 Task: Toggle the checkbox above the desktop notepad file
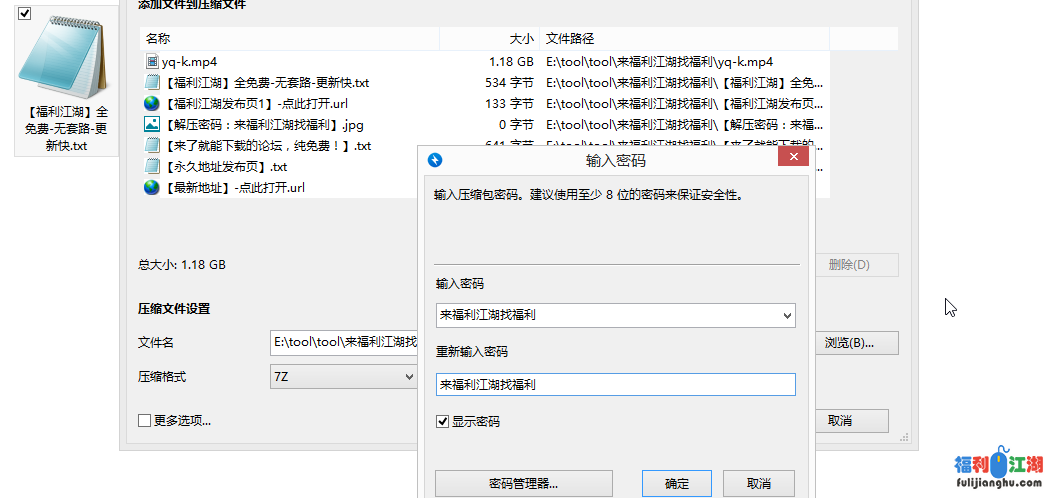pos(25,12)
